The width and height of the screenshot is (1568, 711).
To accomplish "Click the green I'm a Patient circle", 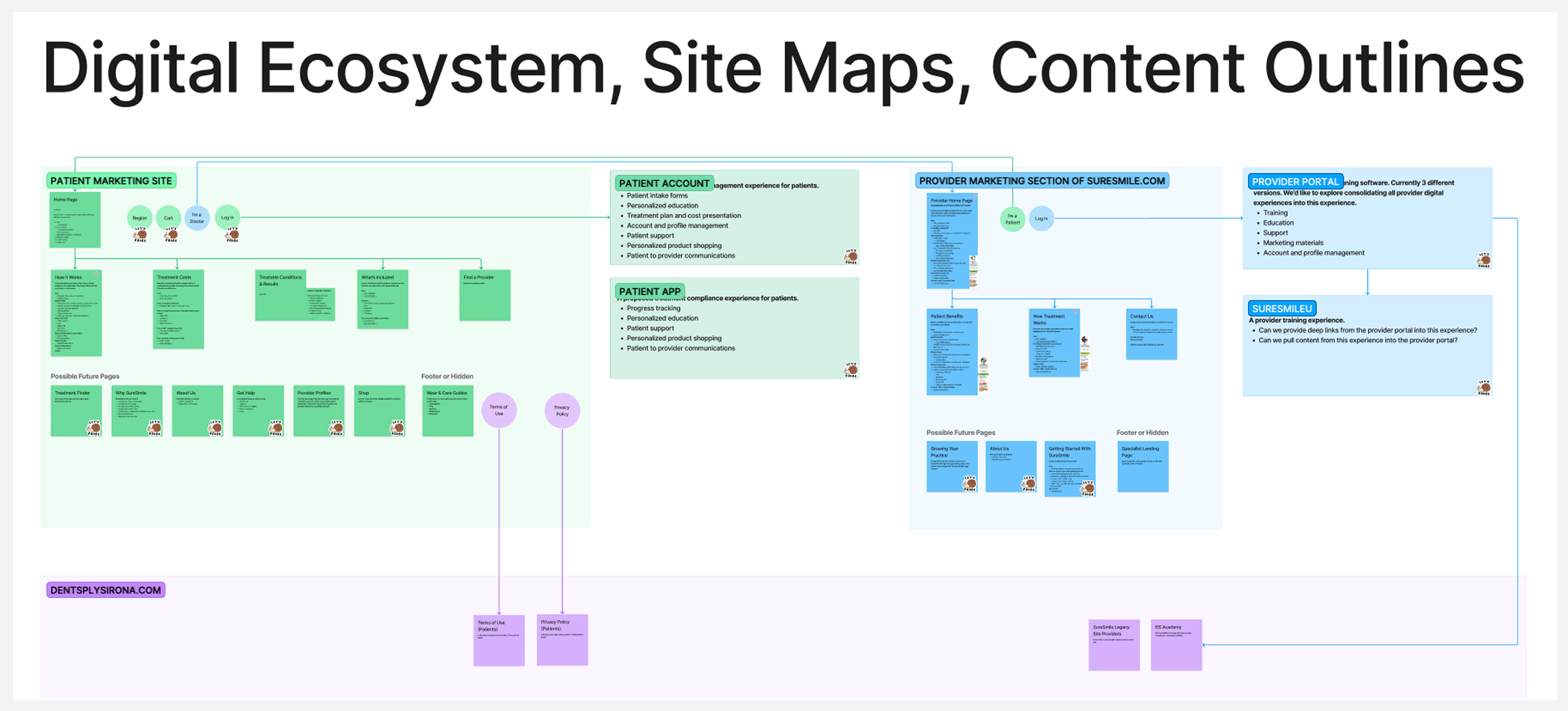I will pyautogui.click(x=1012, y=219).
